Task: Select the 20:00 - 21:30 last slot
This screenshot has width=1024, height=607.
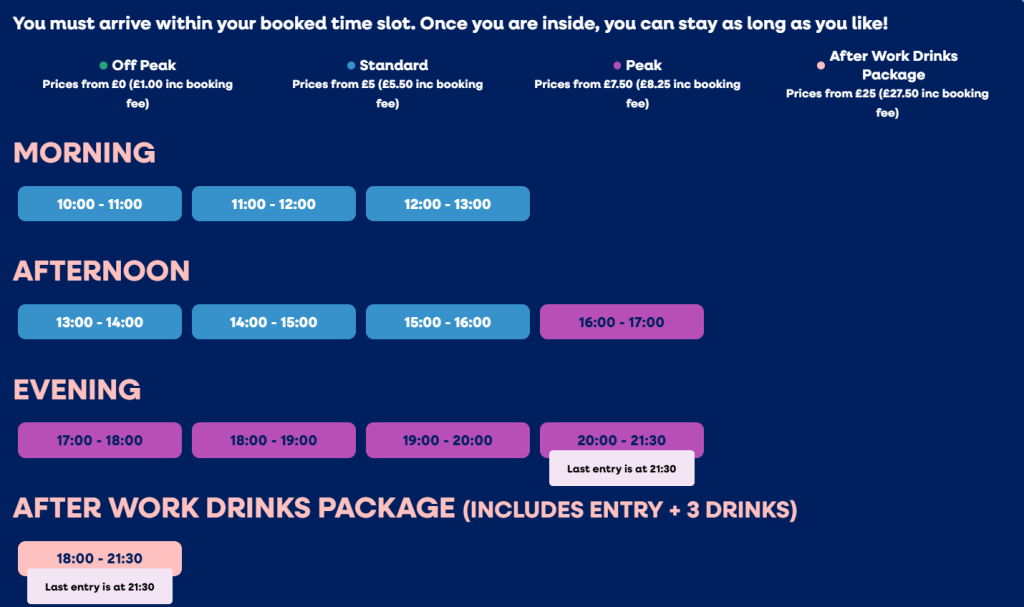Action: [621, 438]
